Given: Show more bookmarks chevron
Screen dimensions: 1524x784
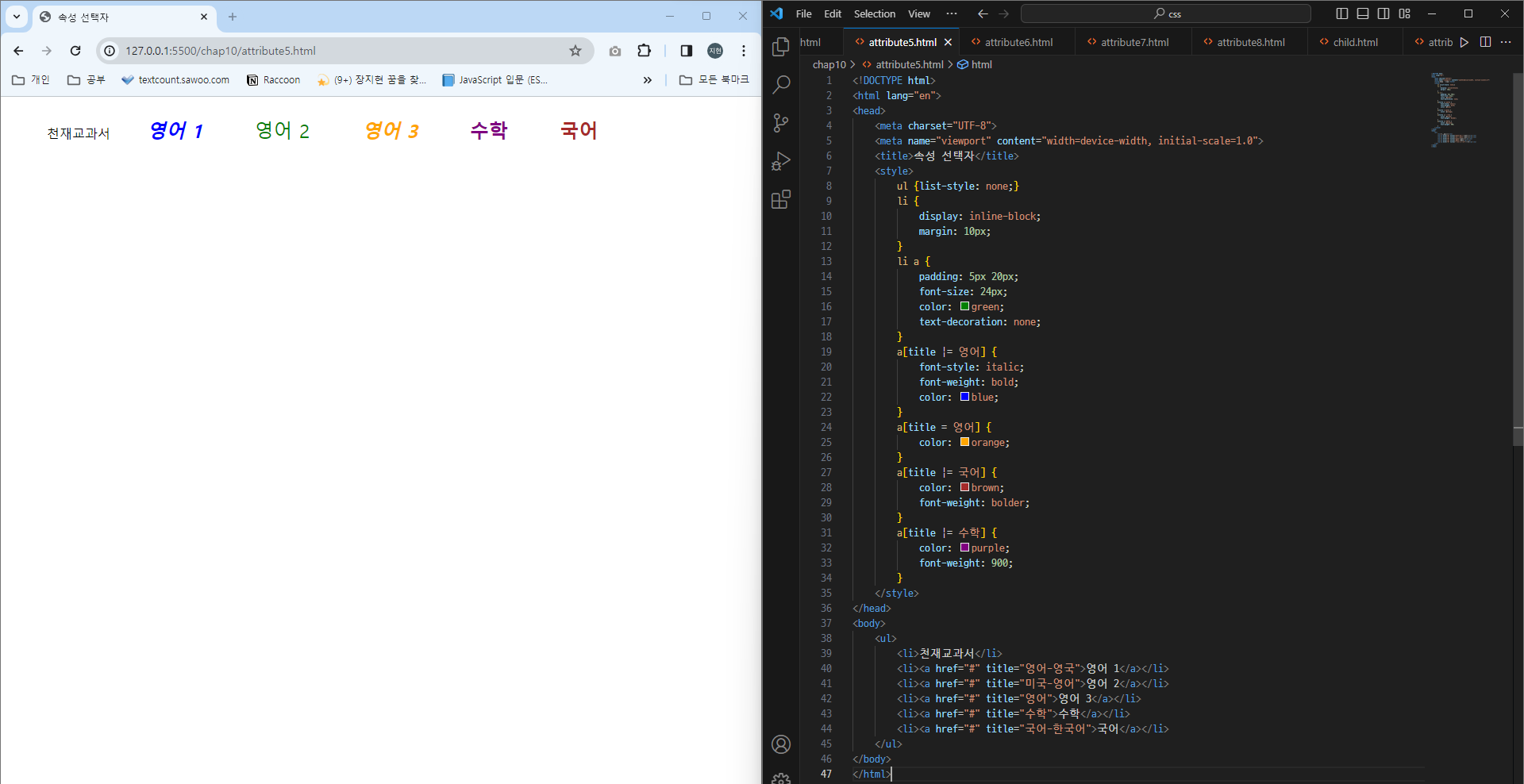Looking at the screenshot, I should tap(648, 79).
